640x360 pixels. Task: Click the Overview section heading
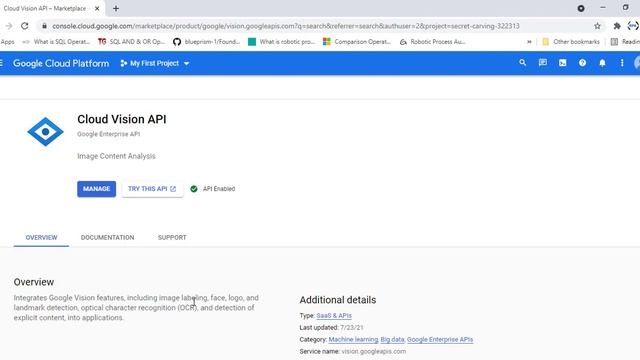34,282
